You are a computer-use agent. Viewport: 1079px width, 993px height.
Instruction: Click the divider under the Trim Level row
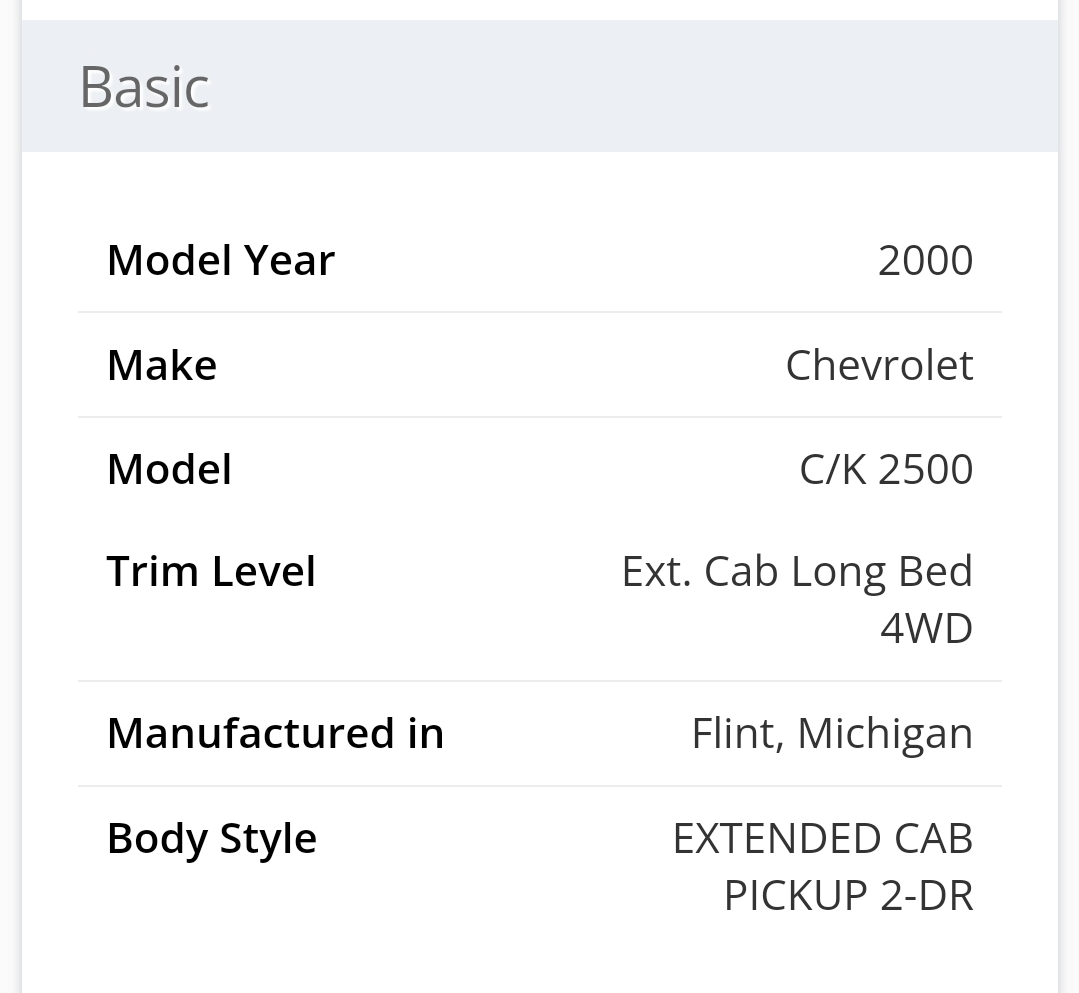pos(540,681)
